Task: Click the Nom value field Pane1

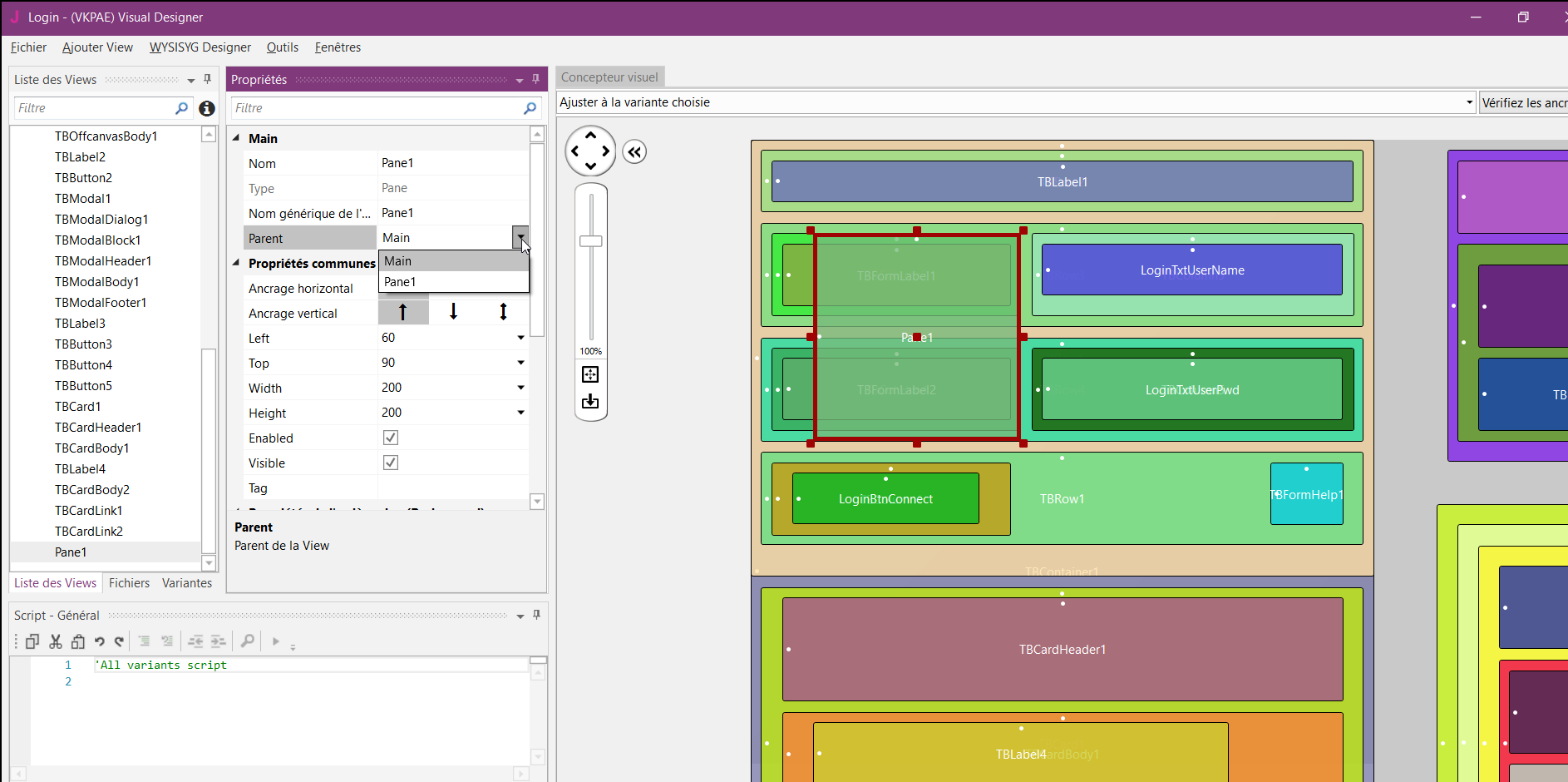Action: (453, 163)
